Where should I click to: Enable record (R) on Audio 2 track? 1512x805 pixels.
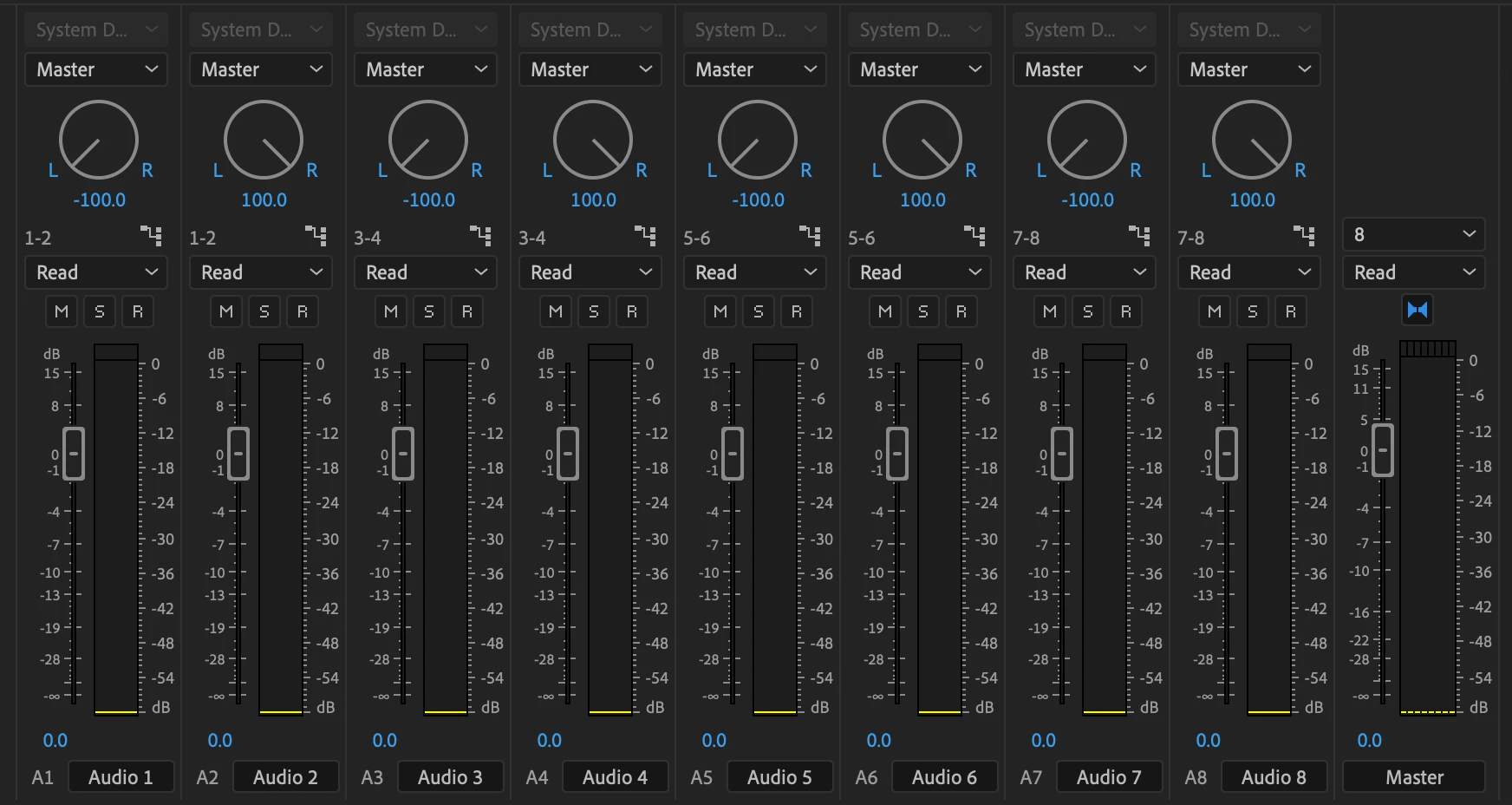[303, 311]
